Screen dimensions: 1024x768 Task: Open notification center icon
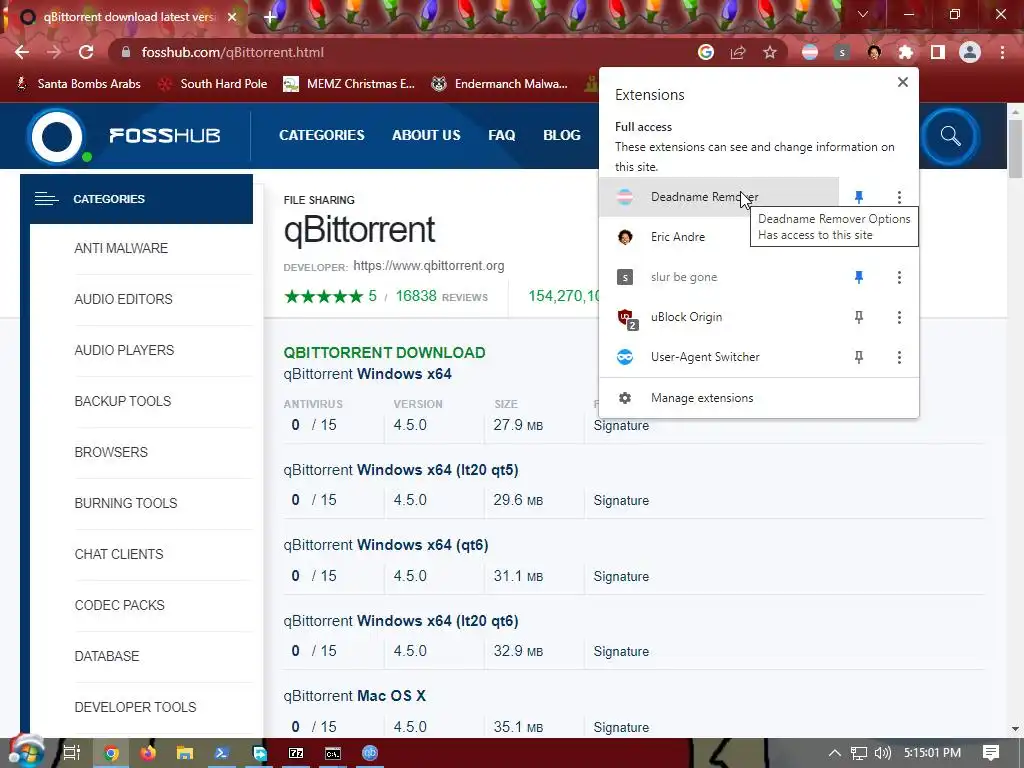click(991, 753)
